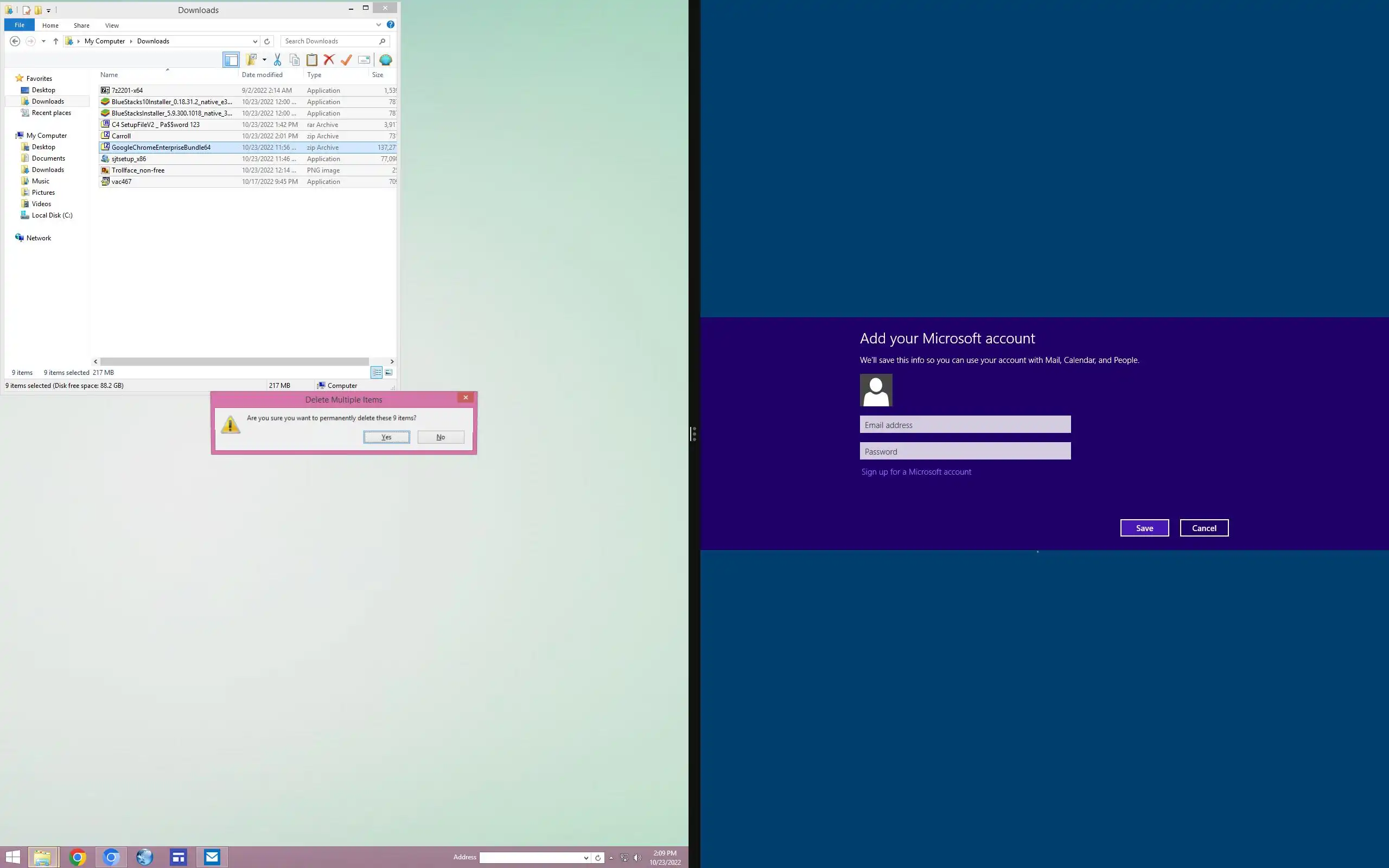Image resolution: width=1389 pixels, height=868 pixels.
Task: Click the orange checkmark Properties icon
Action: (x=346, y=60)
